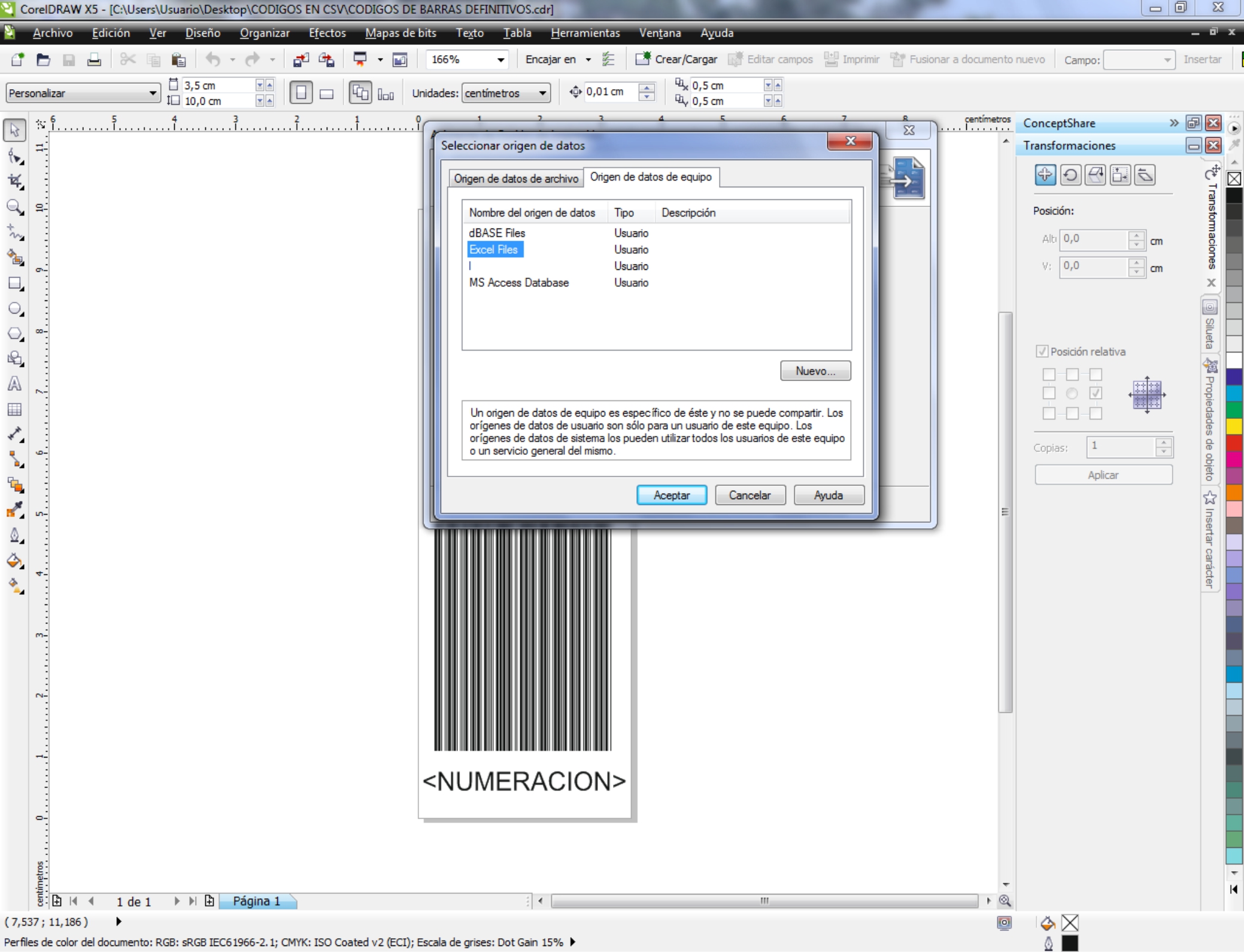Select the Text tool

[14, 384]
